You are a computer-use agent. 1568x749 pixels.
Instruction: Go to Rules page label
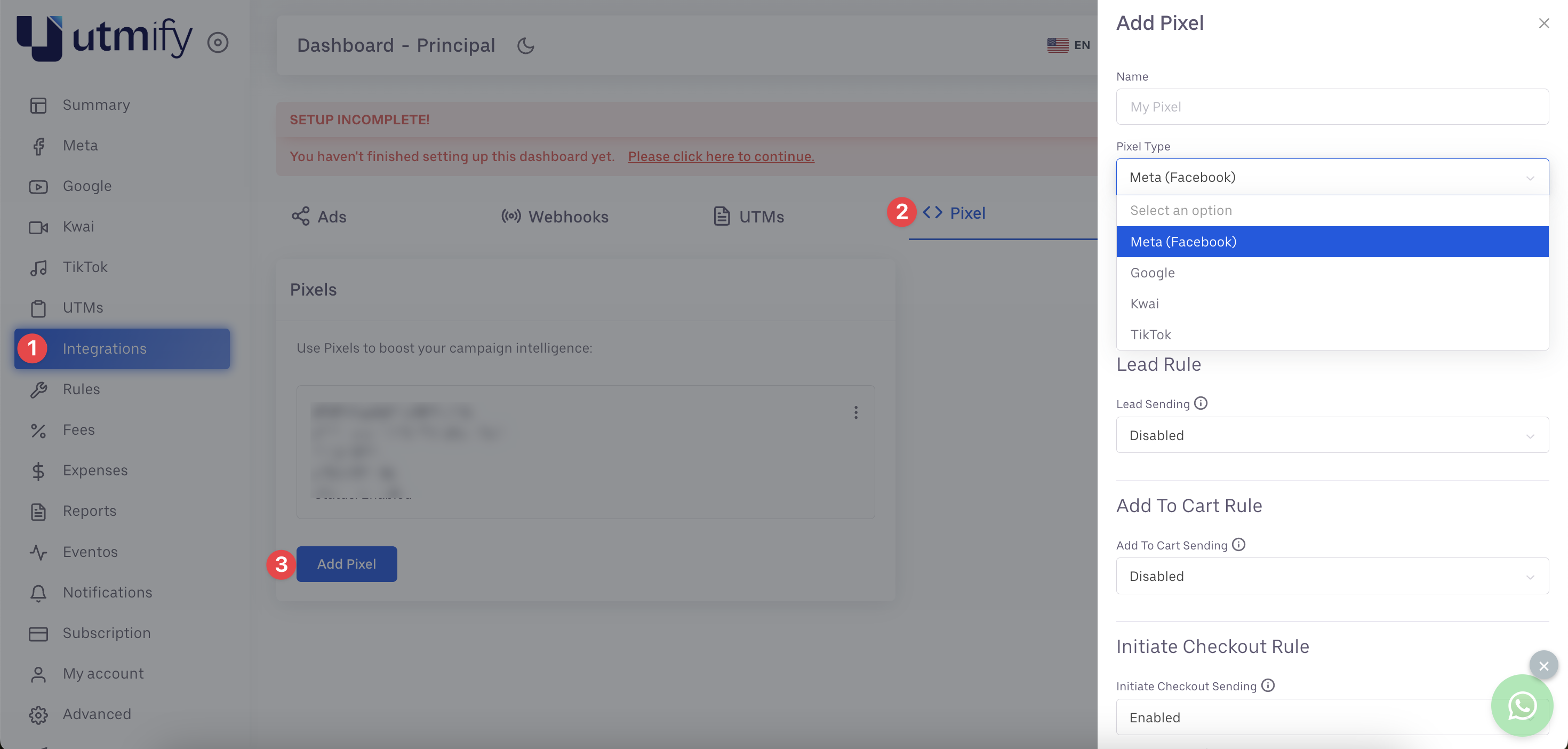point(81,389)
